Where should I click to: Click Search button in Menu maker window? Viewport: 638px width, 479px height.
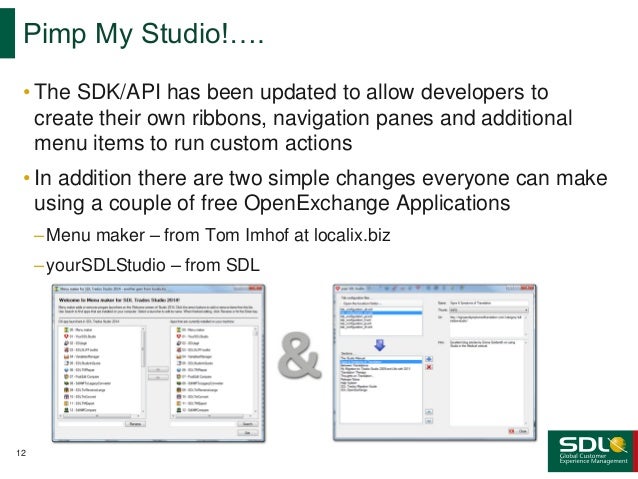click(x=248, y=424)
